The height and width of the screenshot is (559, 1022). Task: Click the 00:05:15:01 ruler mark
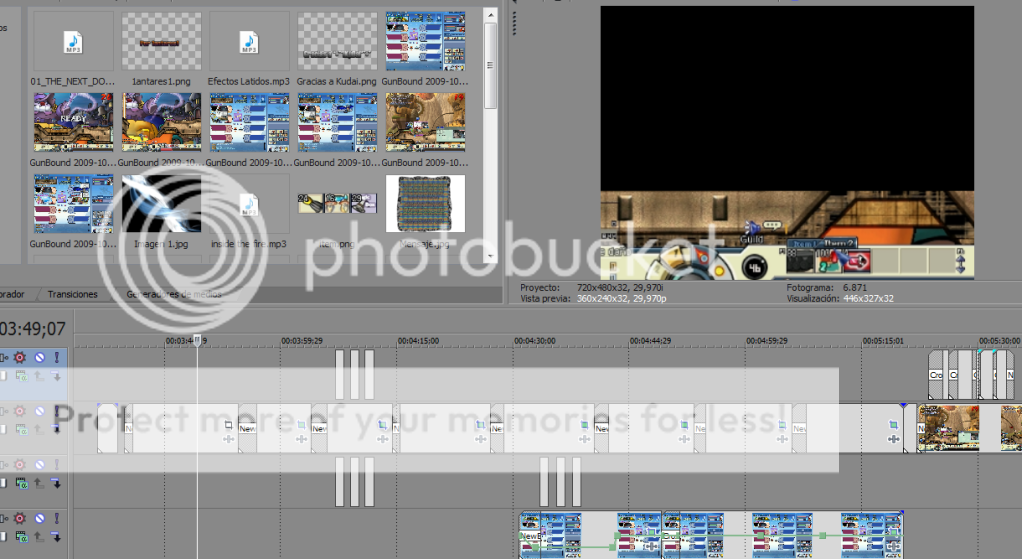883,341
